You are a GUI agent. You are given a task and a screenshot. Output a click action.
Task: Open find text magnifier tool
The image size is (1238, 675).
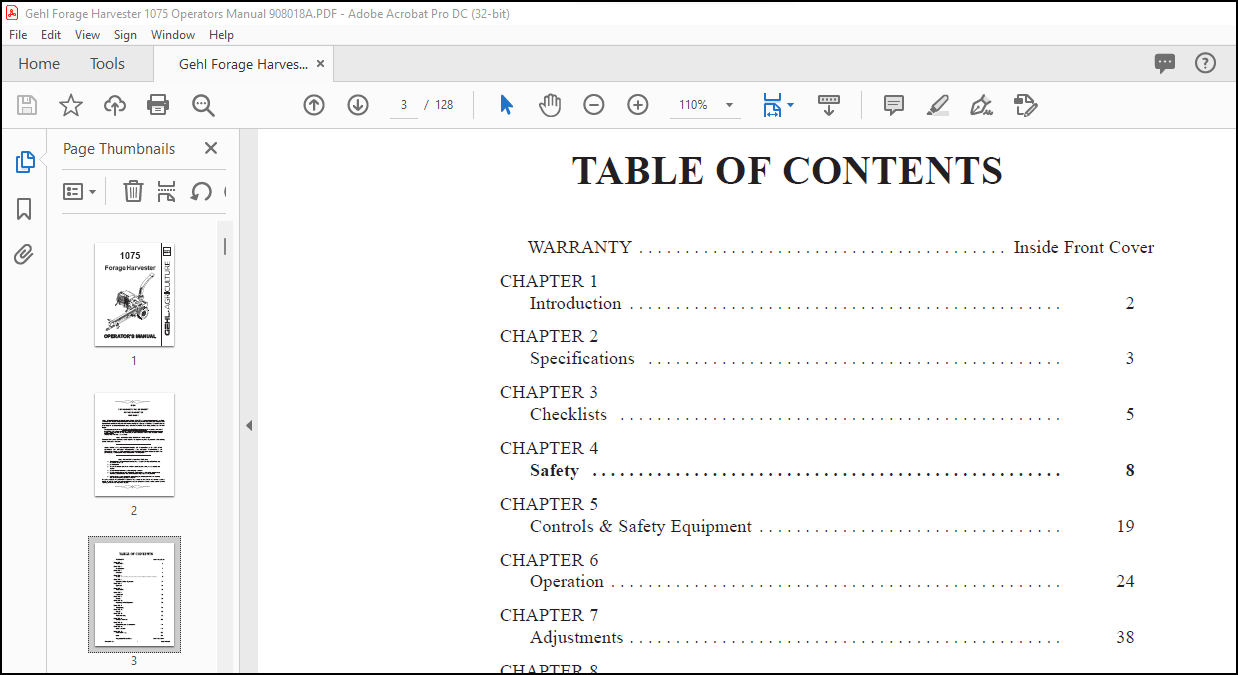[x=203, y=105]
